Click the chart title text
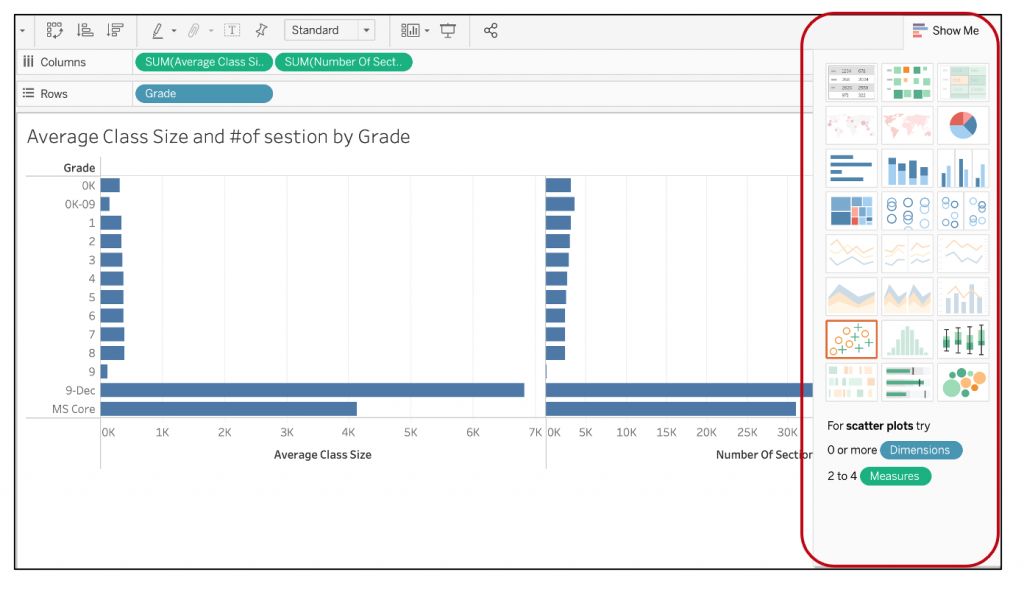The image size is (1024, 589). [218, 137]
